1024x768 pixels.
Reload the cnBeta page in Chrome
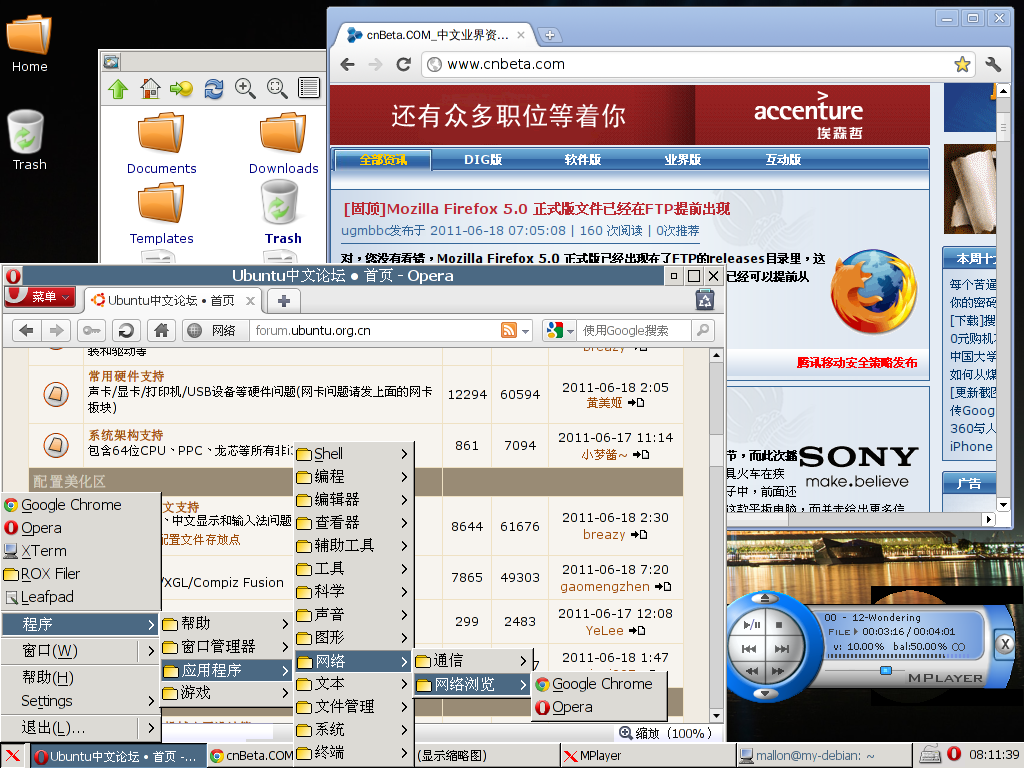[x=404, y=64]
